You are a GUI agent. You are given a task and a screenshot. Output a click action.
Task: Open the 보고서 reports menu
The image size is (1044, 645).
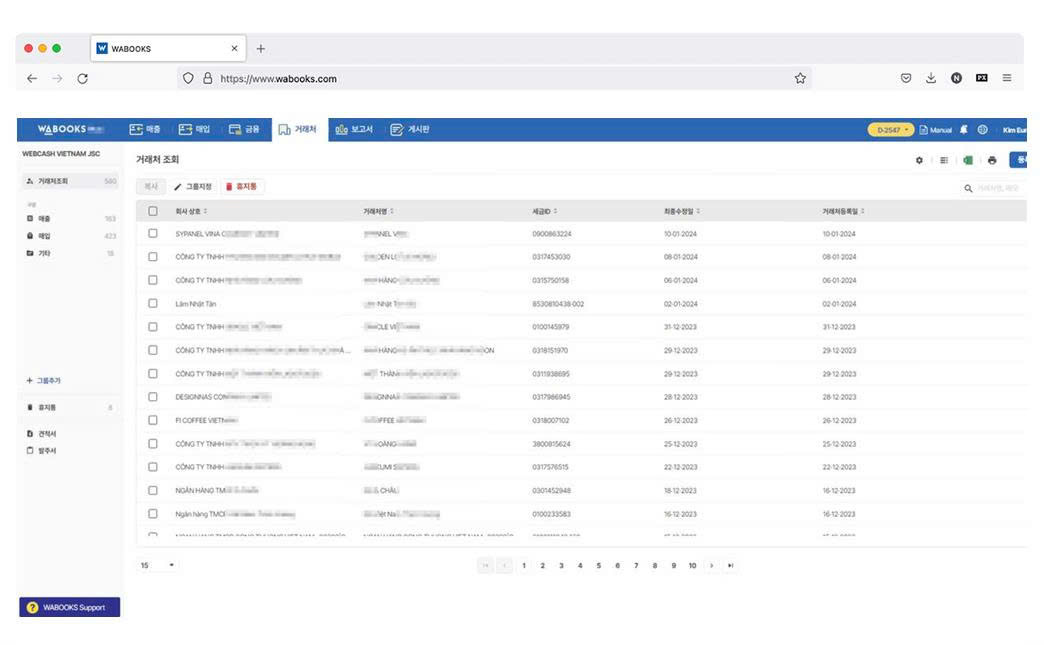[354, 129]
